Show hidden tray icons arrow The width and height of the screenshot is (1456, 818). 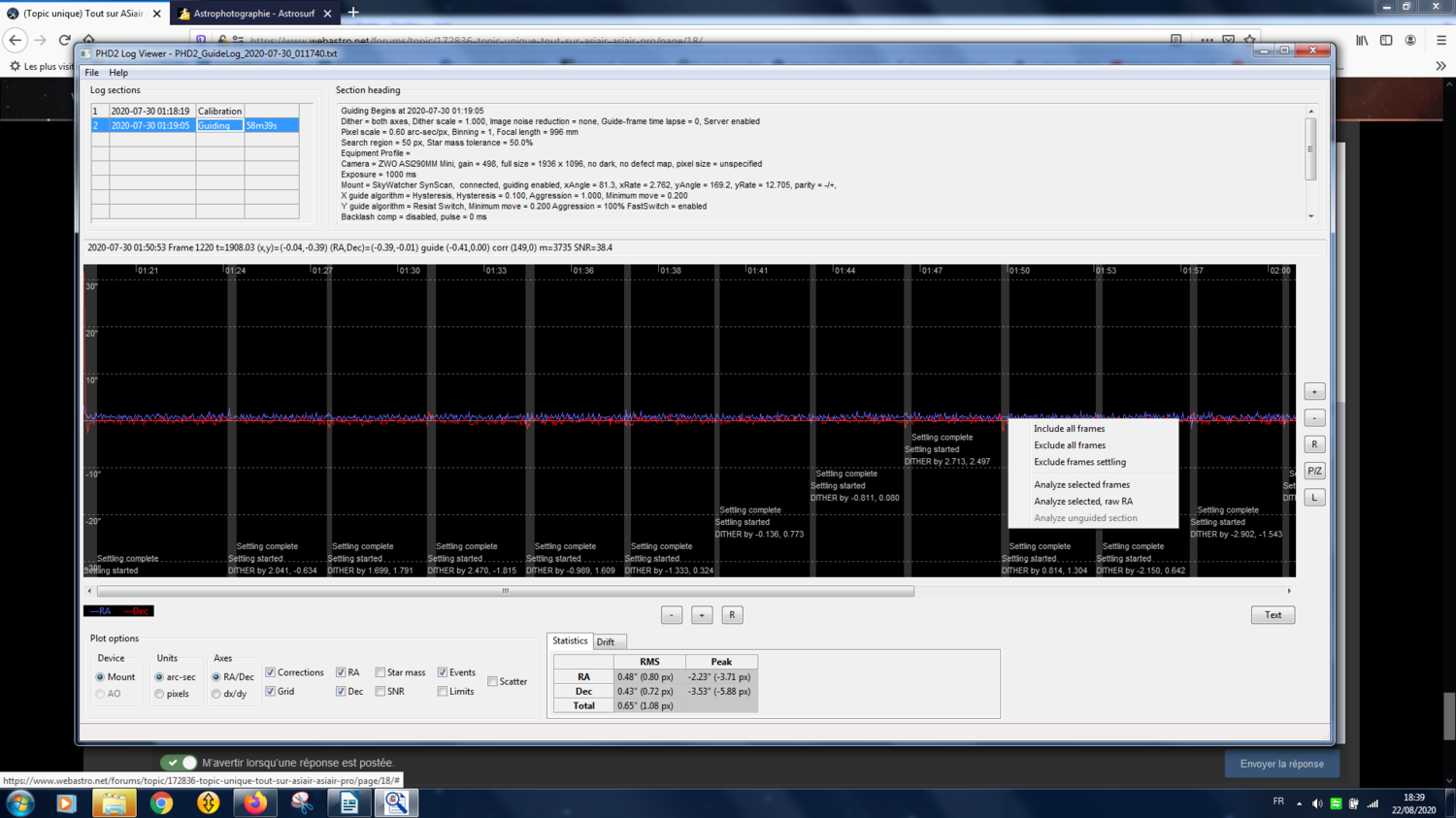pos(1299,803)
